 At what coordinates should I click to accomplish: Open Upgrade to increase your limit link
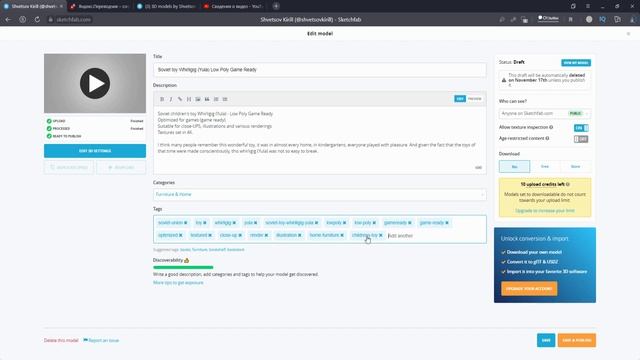point(545,211)
